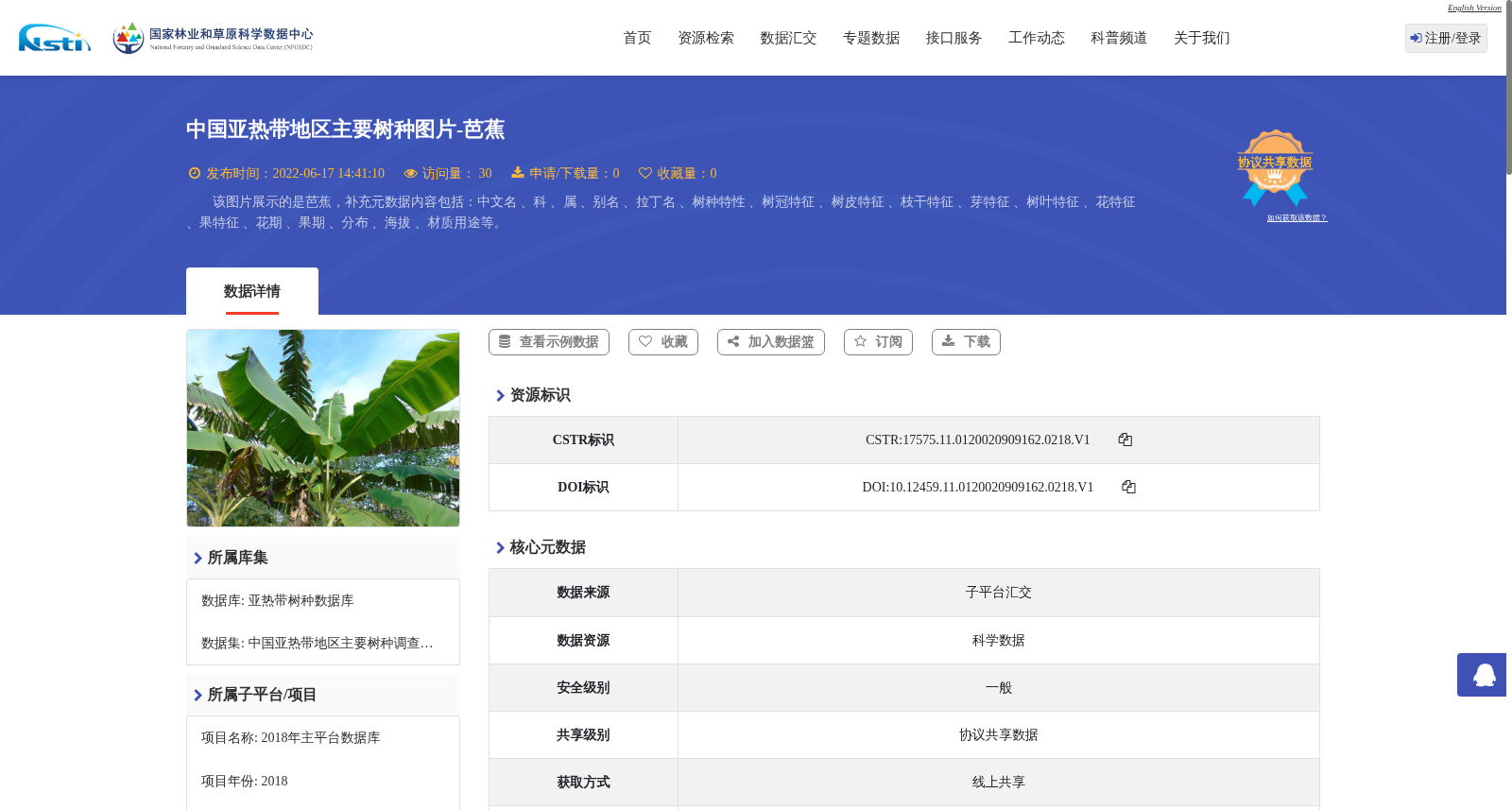Click the chevron icon next to 所属库集
Screen dimensions: 1512x810
[198, 559]
